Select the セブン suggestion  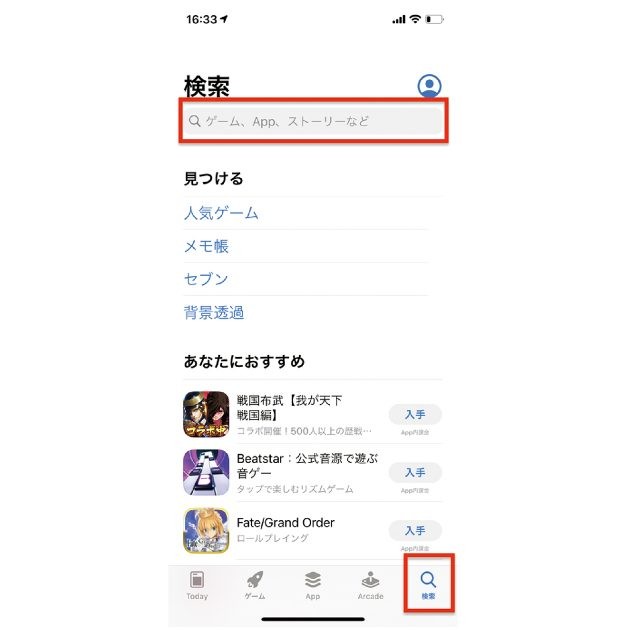(x=206, y=279)
